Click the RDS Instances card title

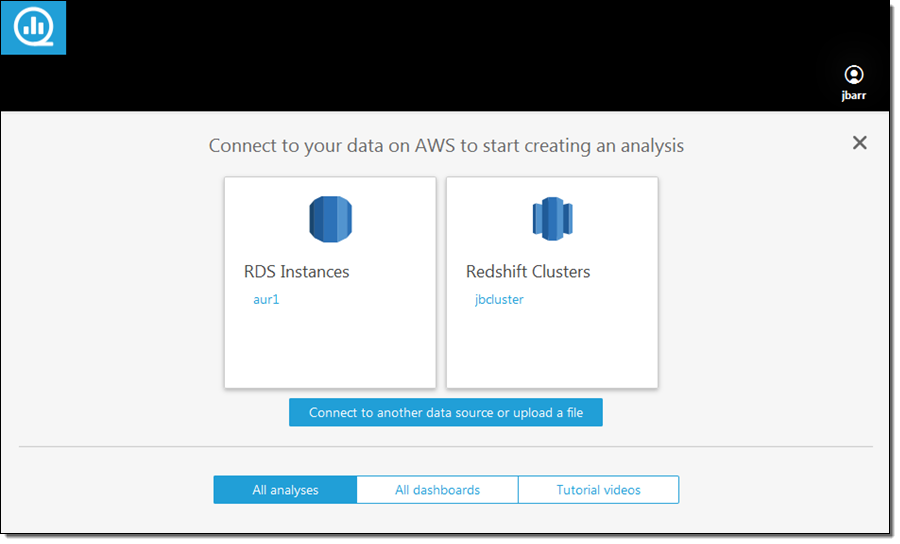297,272
